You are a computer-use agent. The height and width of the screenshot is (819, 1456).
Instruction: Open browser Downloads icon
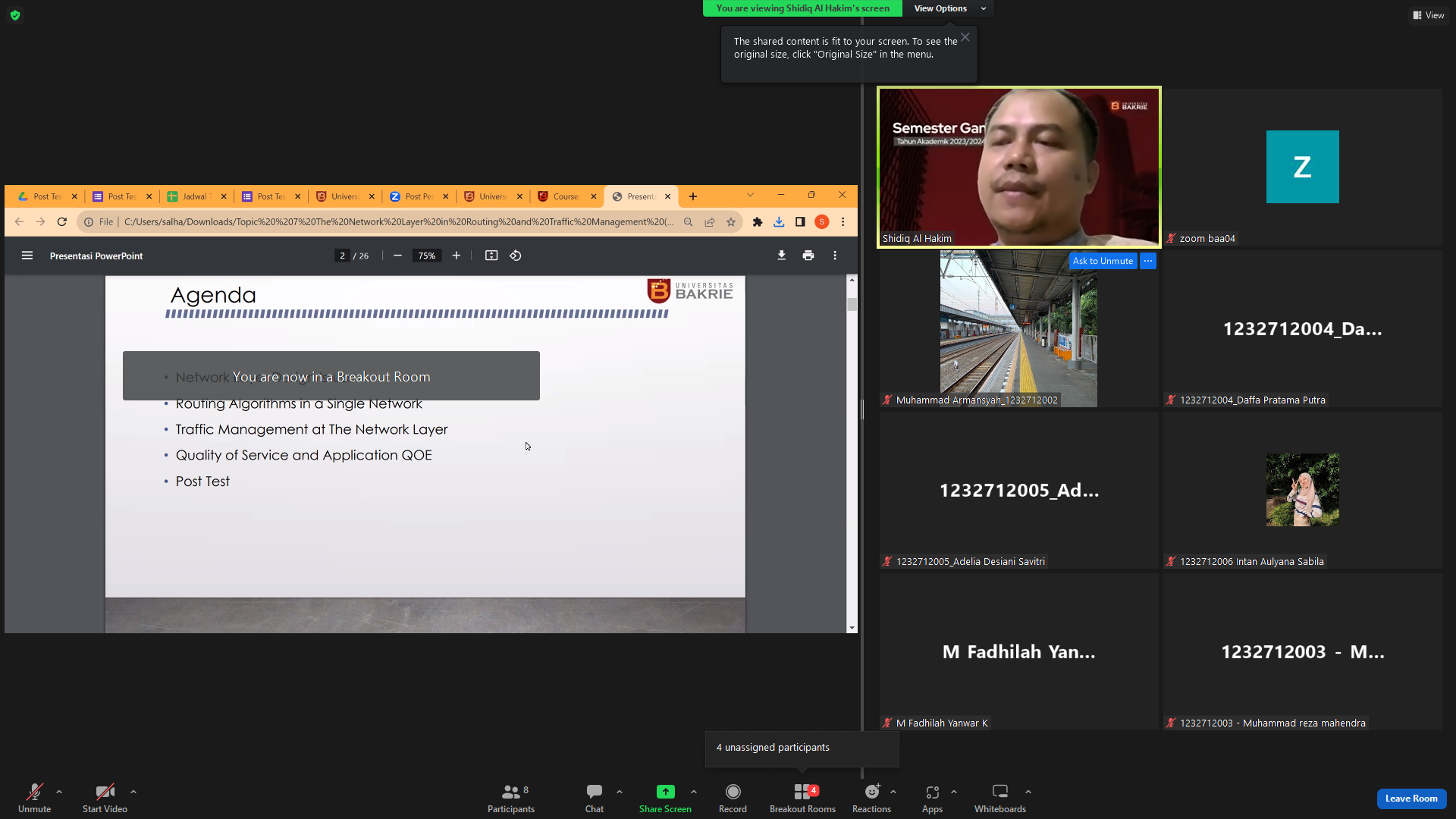click(x=779, y=222)
